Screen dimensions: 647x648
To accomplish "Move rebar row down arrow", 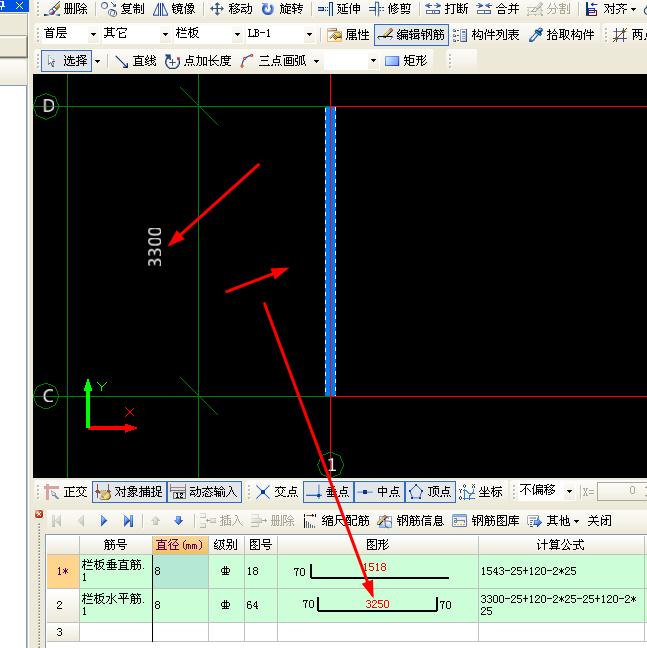I will click(178, 520).
